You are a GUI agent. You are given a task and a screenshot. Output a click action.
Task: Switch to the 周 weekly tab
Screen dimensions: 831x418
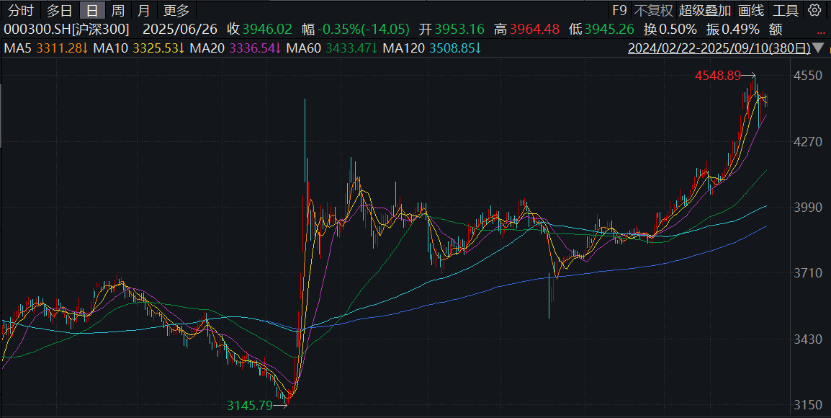[117, 11]
